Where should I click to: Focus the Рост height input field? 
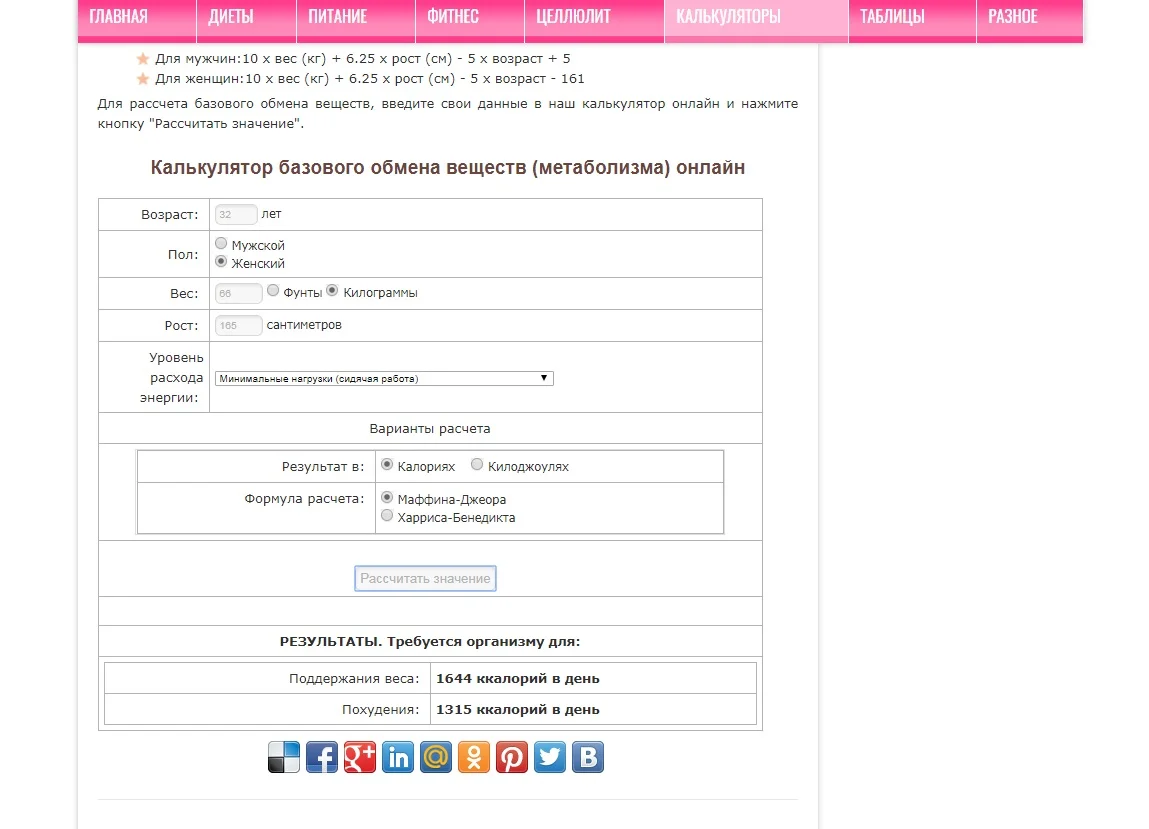(x=238, y=325)
